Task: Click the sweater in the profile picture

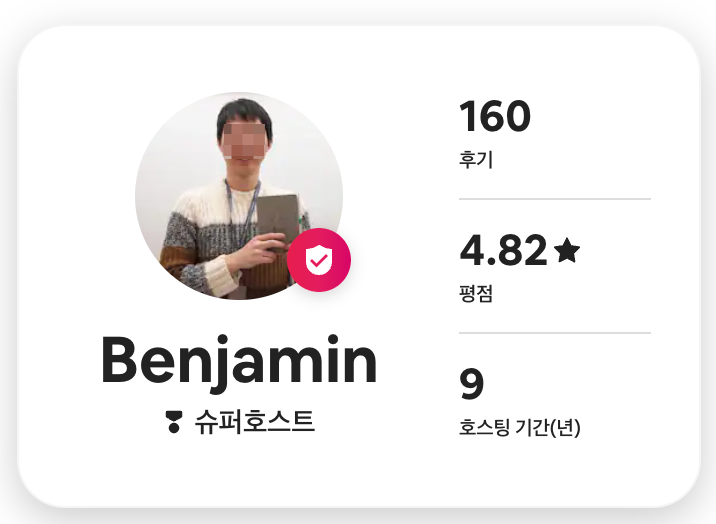Action: pyautogui.click(x=199, y=237)
